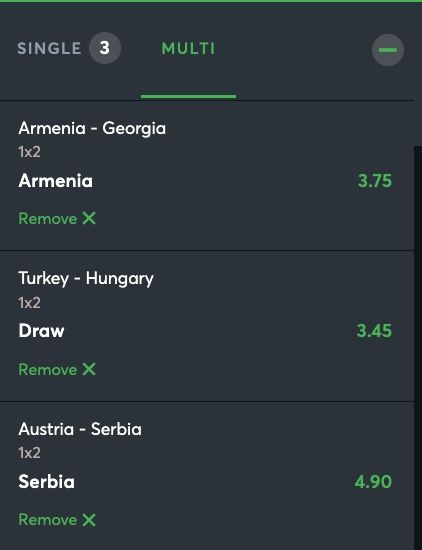This screenshot has width=422, height=550.
Task: Select the MULTI tab
Action: tap(188, 48)
